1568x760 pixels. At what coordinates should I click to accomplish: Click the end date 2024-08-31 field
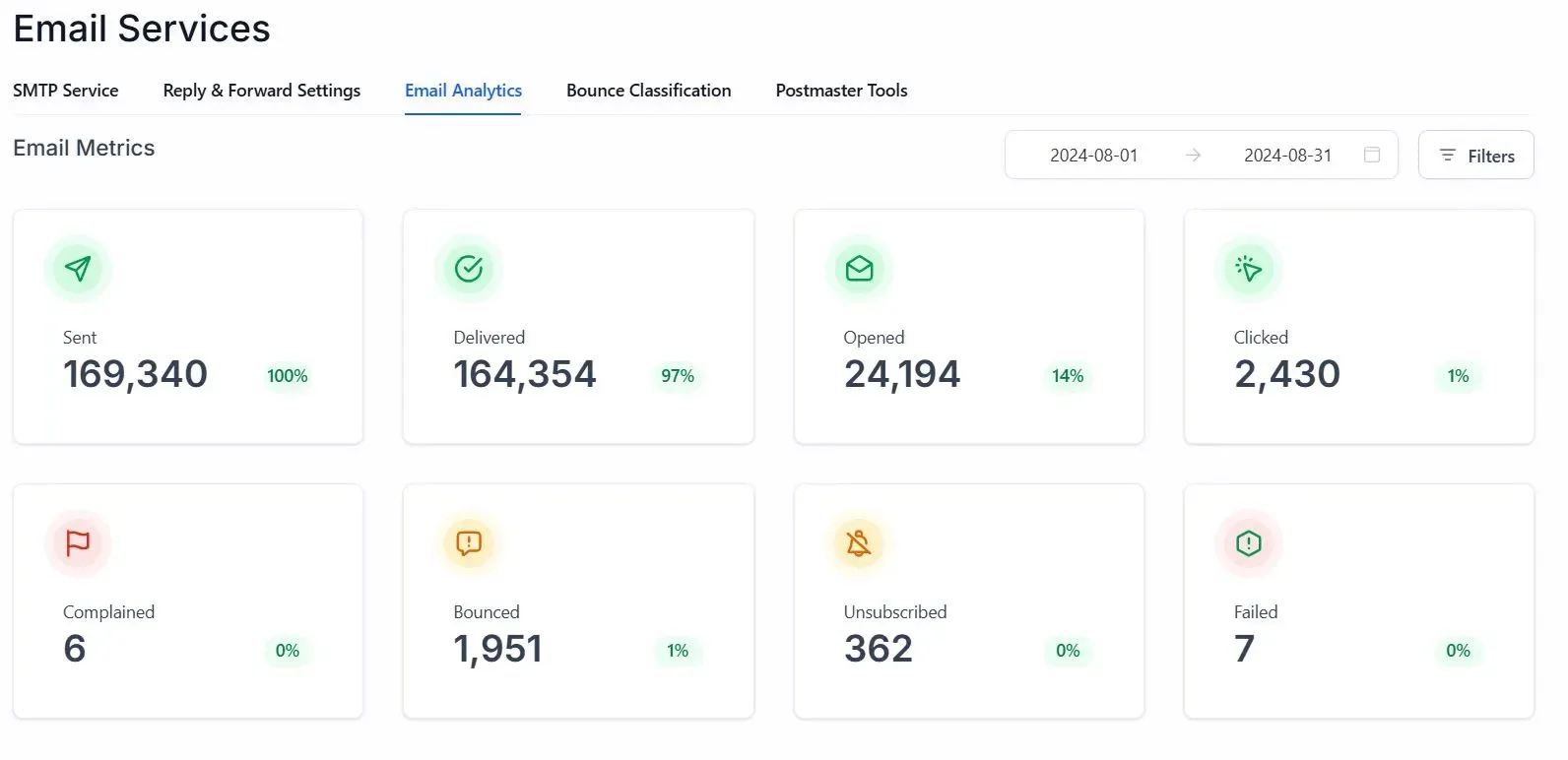[1287, 156]
